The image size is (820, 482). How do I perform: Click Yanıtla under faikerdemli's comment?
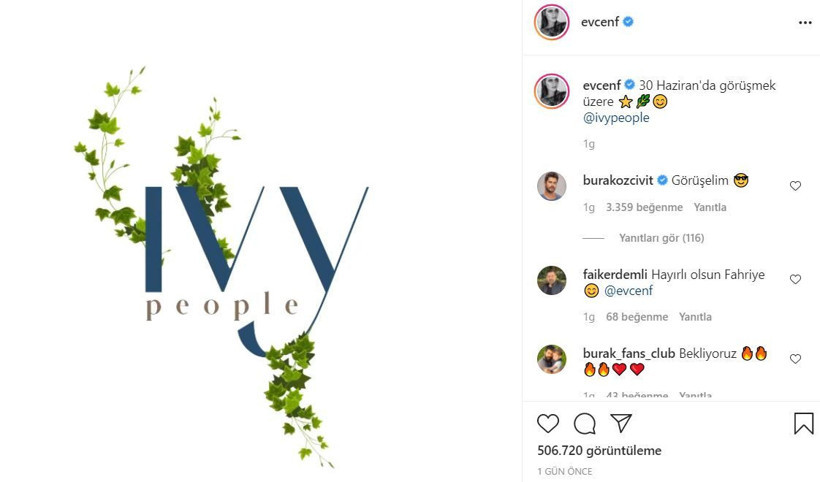695,317
